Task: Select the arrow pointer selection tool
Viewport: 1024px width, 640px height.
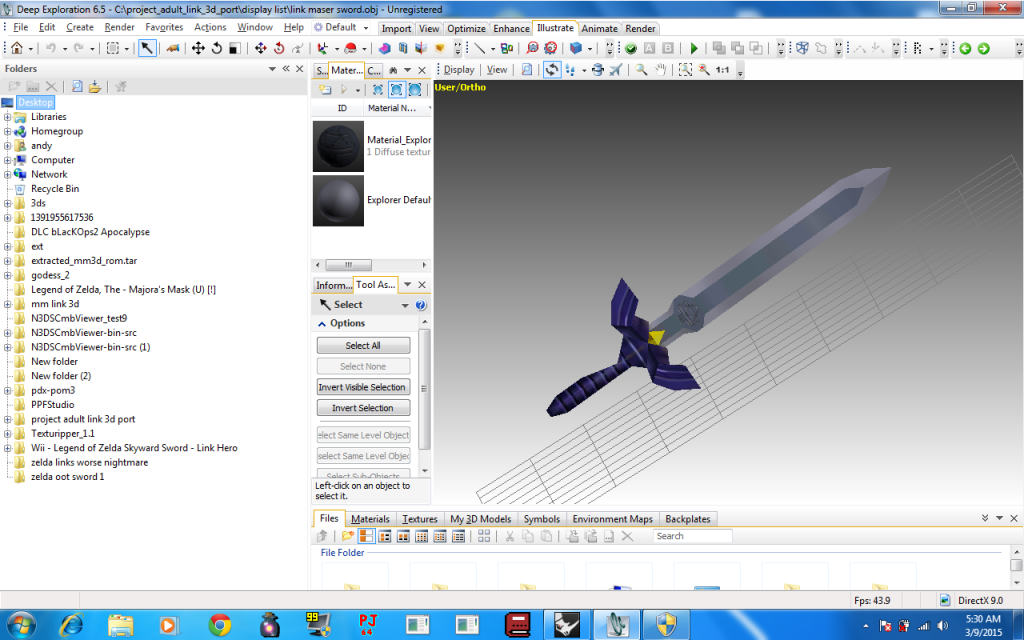Action: [x=147, y=48]
